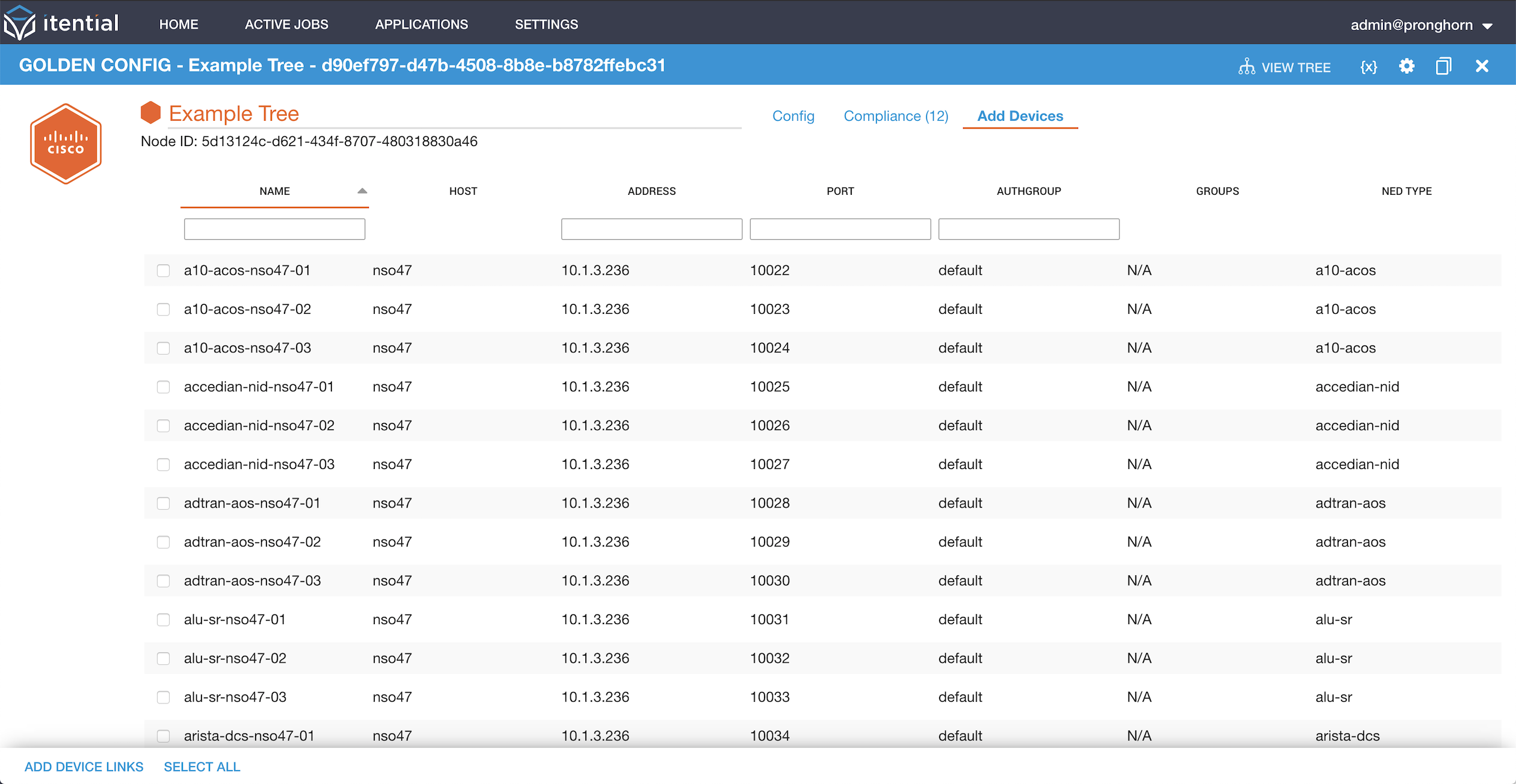Switch to the Compliance (12) tab

[x=896, y=116]
